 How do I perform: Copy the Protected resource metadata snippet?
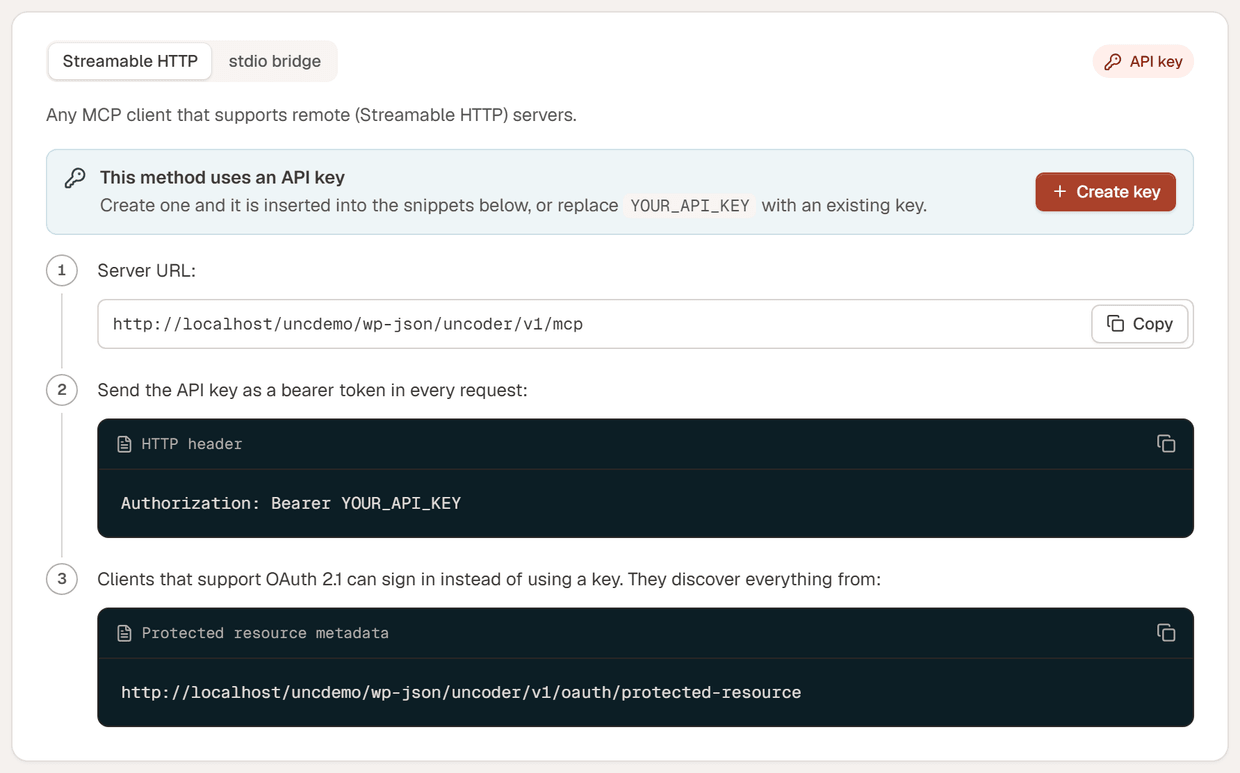click(x=1166, y=632)
